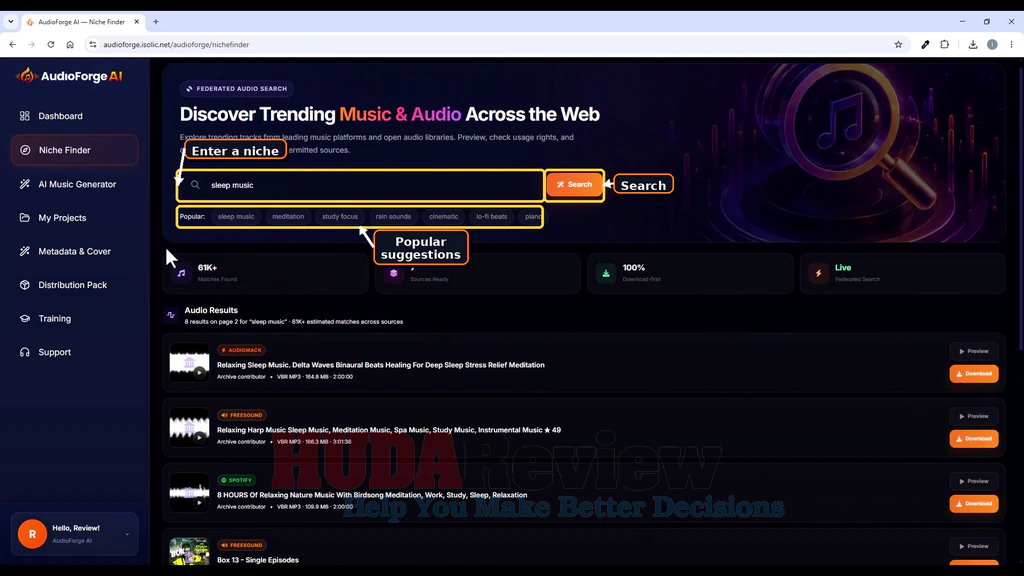Image resolution: width=1024 pixels, height=576 pixels.
Task: Download the Relaxing Harp Music track
Action: (x=974, y=438)
